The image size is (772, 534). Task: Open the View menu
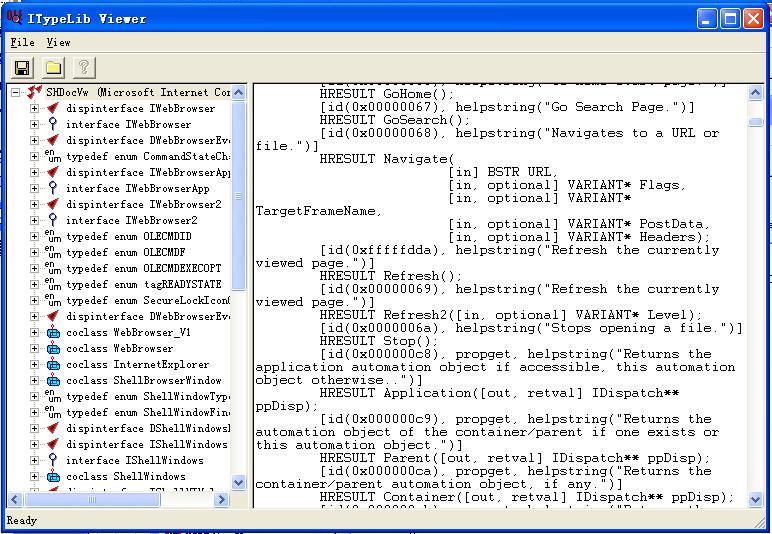pyautogui.click(x=59, y=42)
